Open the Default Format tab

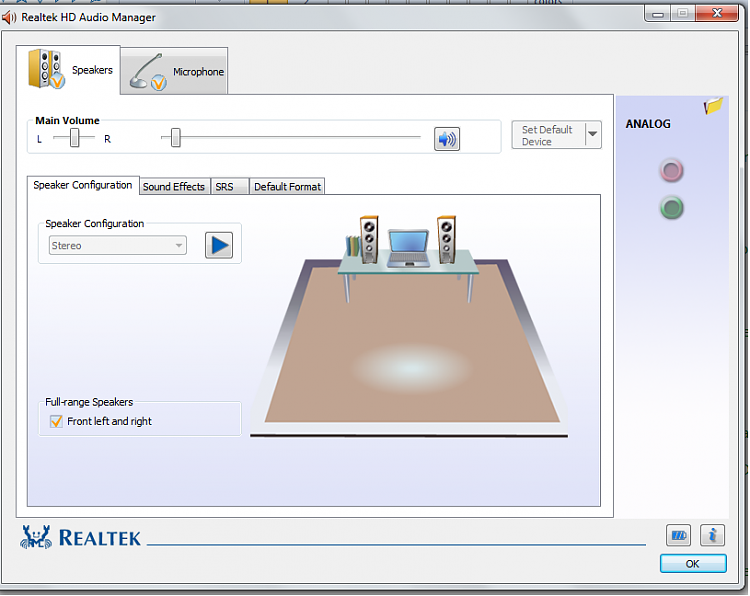287,187
